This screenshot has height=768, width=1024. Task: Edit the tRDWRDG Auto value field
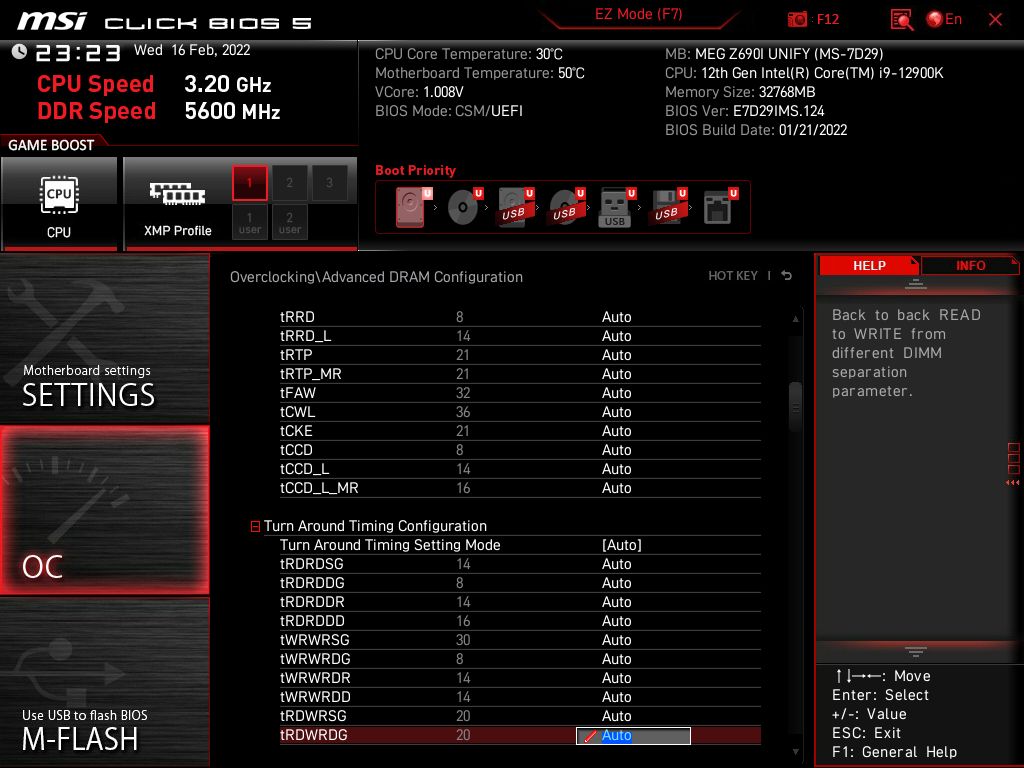click(x=633, y=735)
